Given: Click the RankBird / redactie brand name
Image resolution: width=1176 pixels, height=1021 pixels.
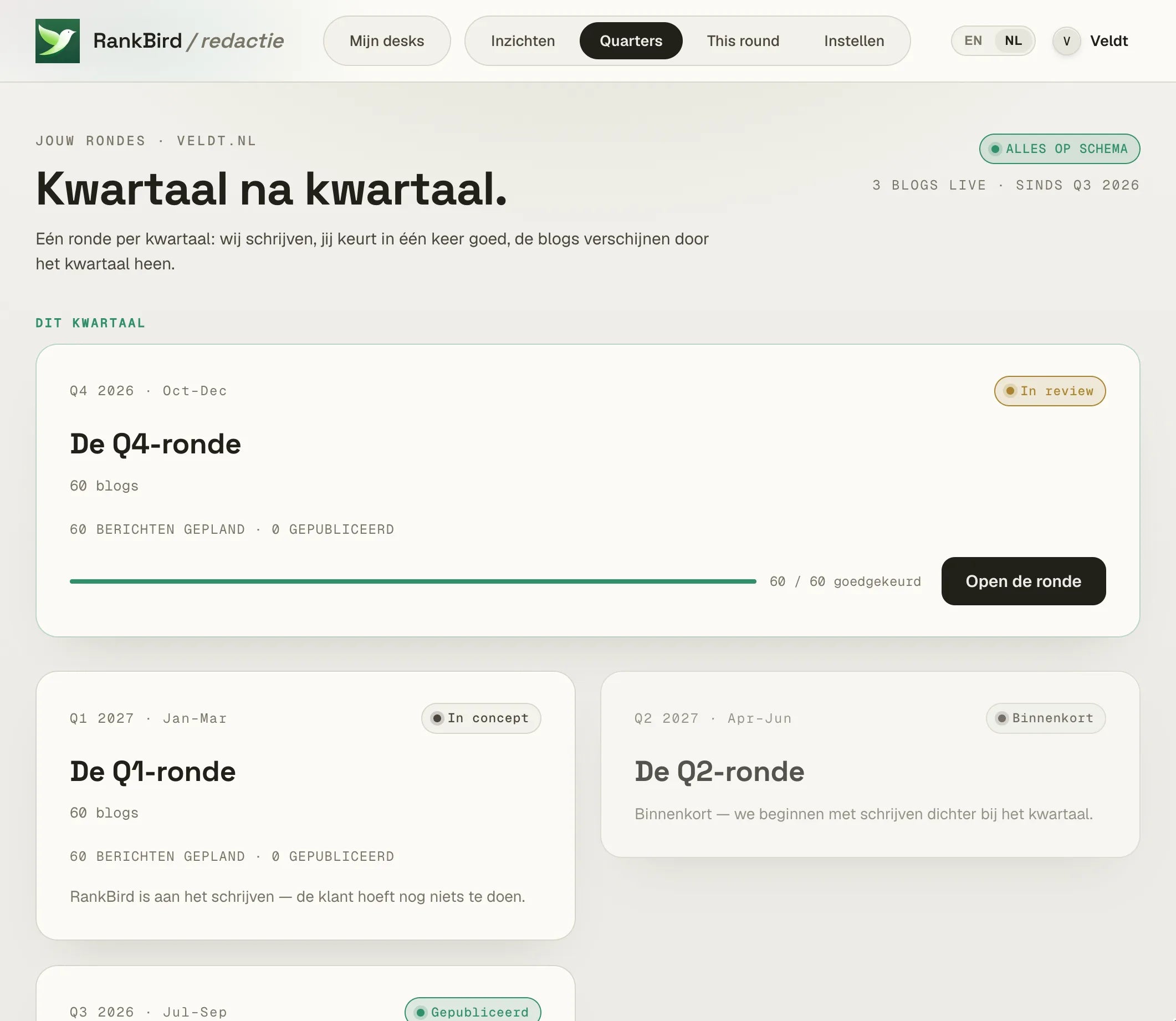Looking at the screenshot, I should 188,41.
